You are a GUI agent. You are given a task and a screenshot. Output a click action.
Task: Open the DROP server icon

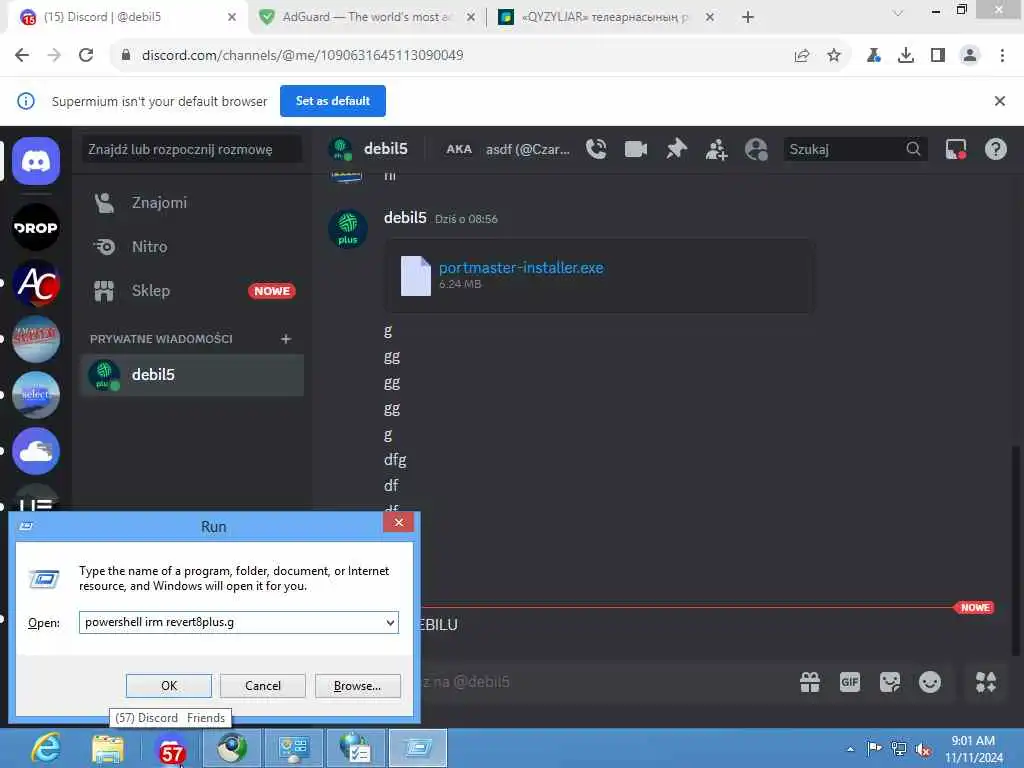[x=36, y=227]
